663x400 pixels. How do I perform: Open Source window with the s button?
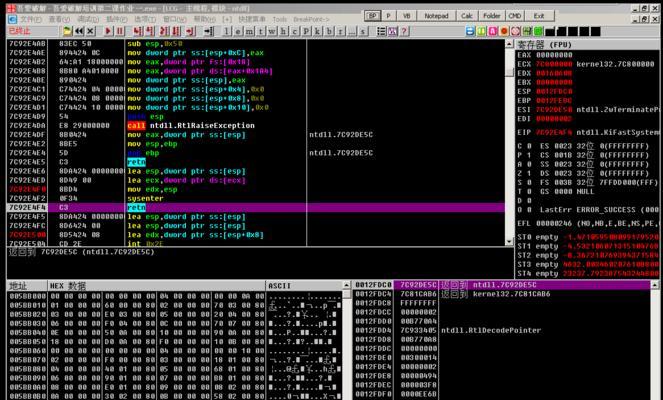363,31
